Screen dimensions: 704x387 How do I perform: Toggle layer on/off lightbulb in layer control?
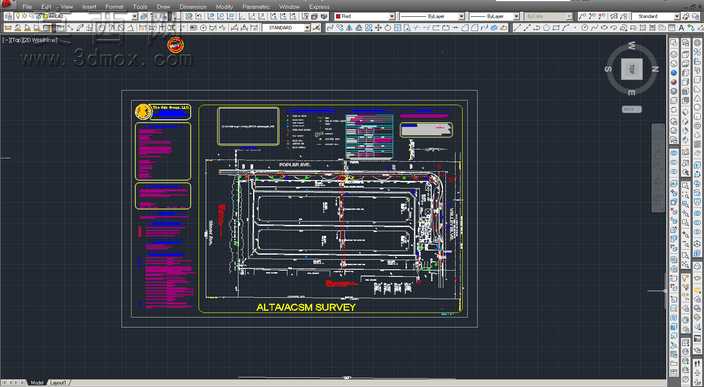[x=17, y=16]
